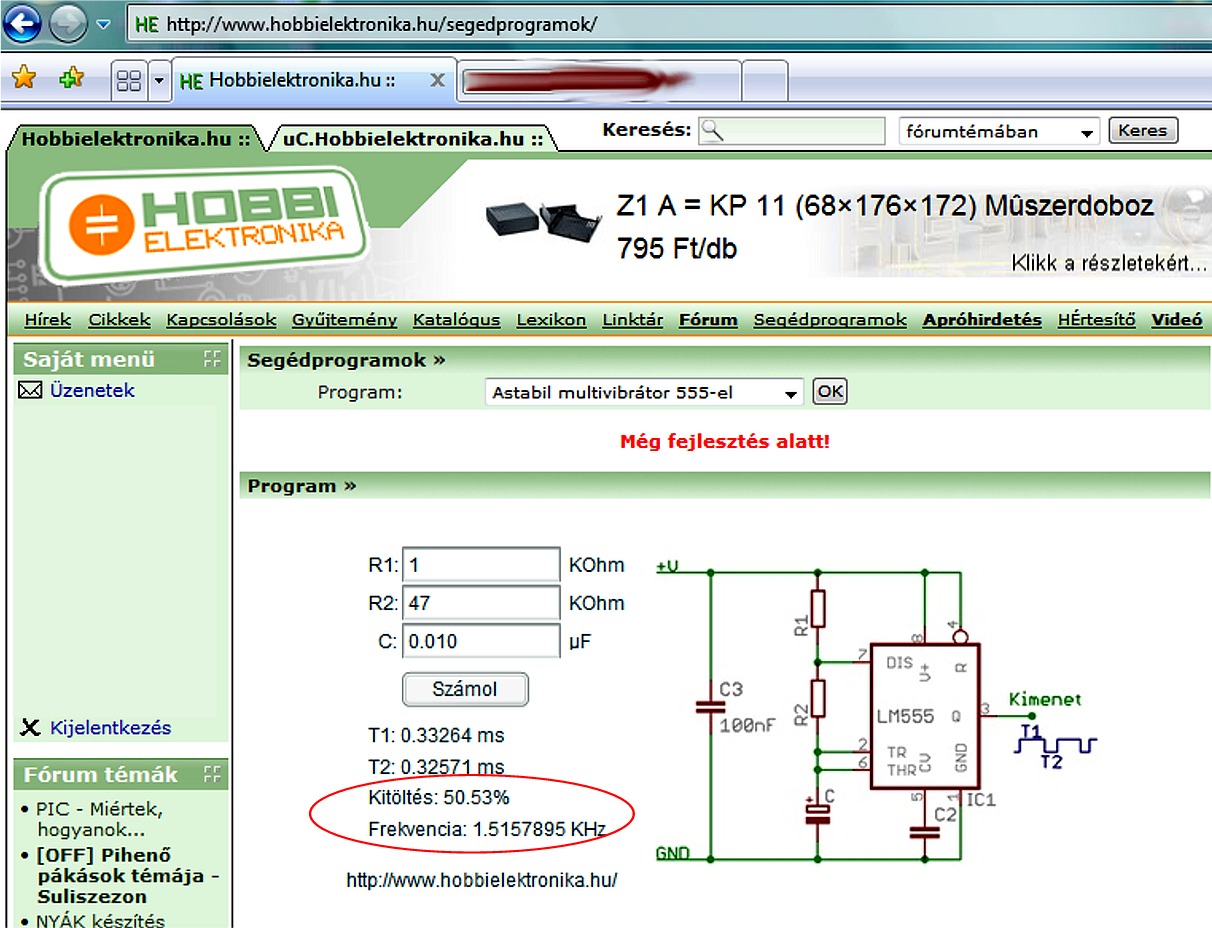Open the Katalógus menu item
The image size is (1212, 928).
pyautogui.click(x=456, y=320)
